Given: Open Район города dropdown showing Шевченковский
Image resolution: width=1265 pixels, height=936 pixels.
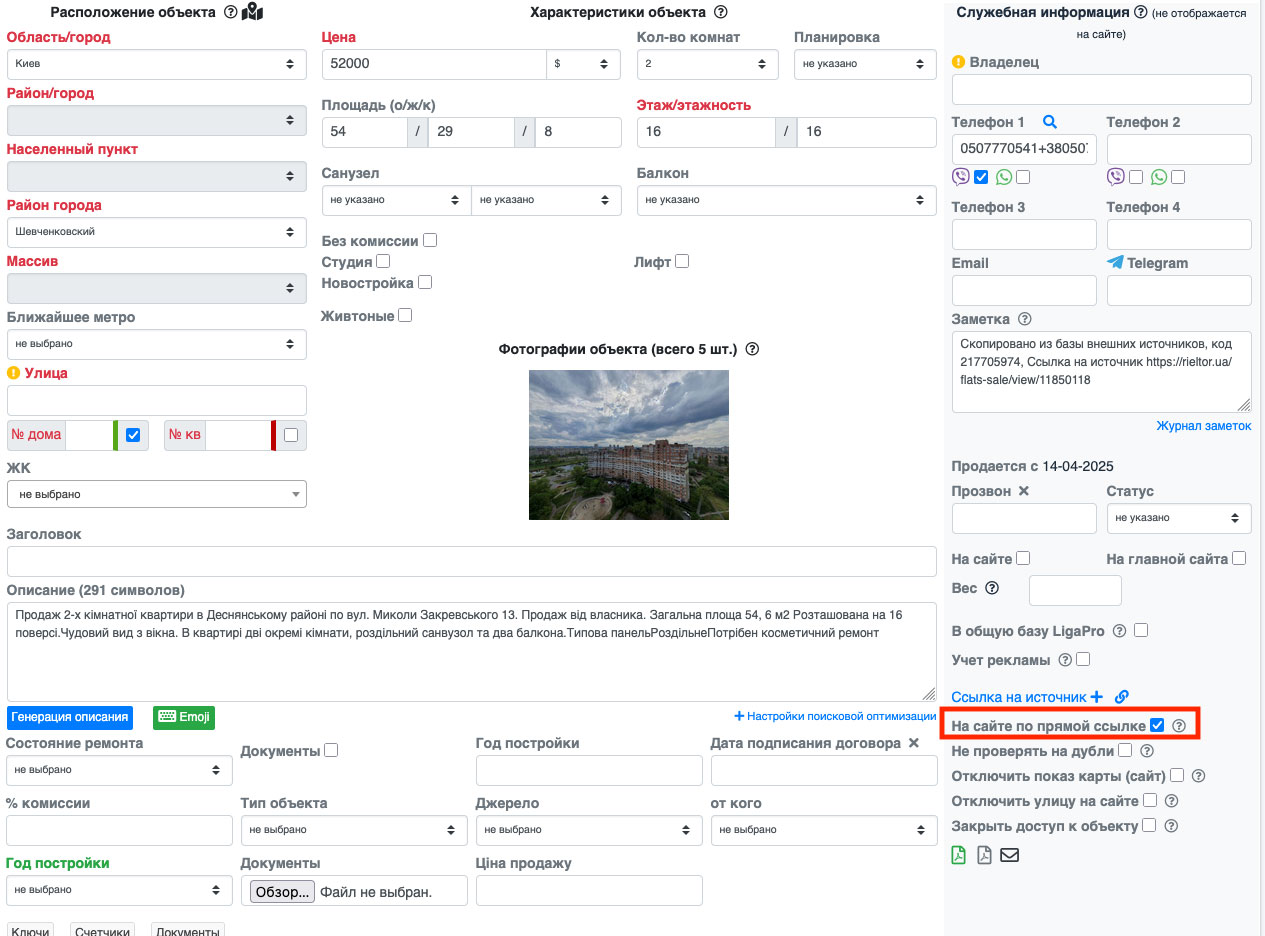Looking at the screenshot, I should [157, 232].
